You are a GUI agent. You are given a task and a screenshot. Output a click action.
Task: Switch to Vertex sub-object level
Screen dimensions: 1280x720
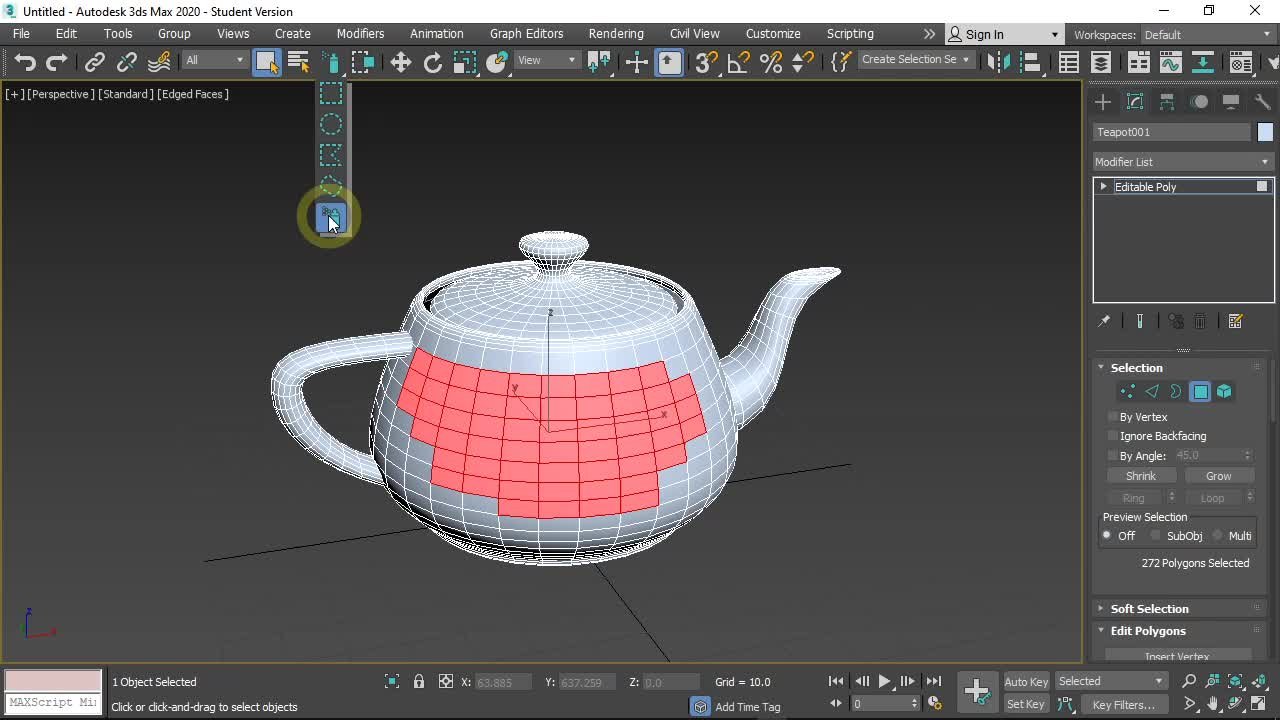pyautogui.click(x=1127, y=392)
